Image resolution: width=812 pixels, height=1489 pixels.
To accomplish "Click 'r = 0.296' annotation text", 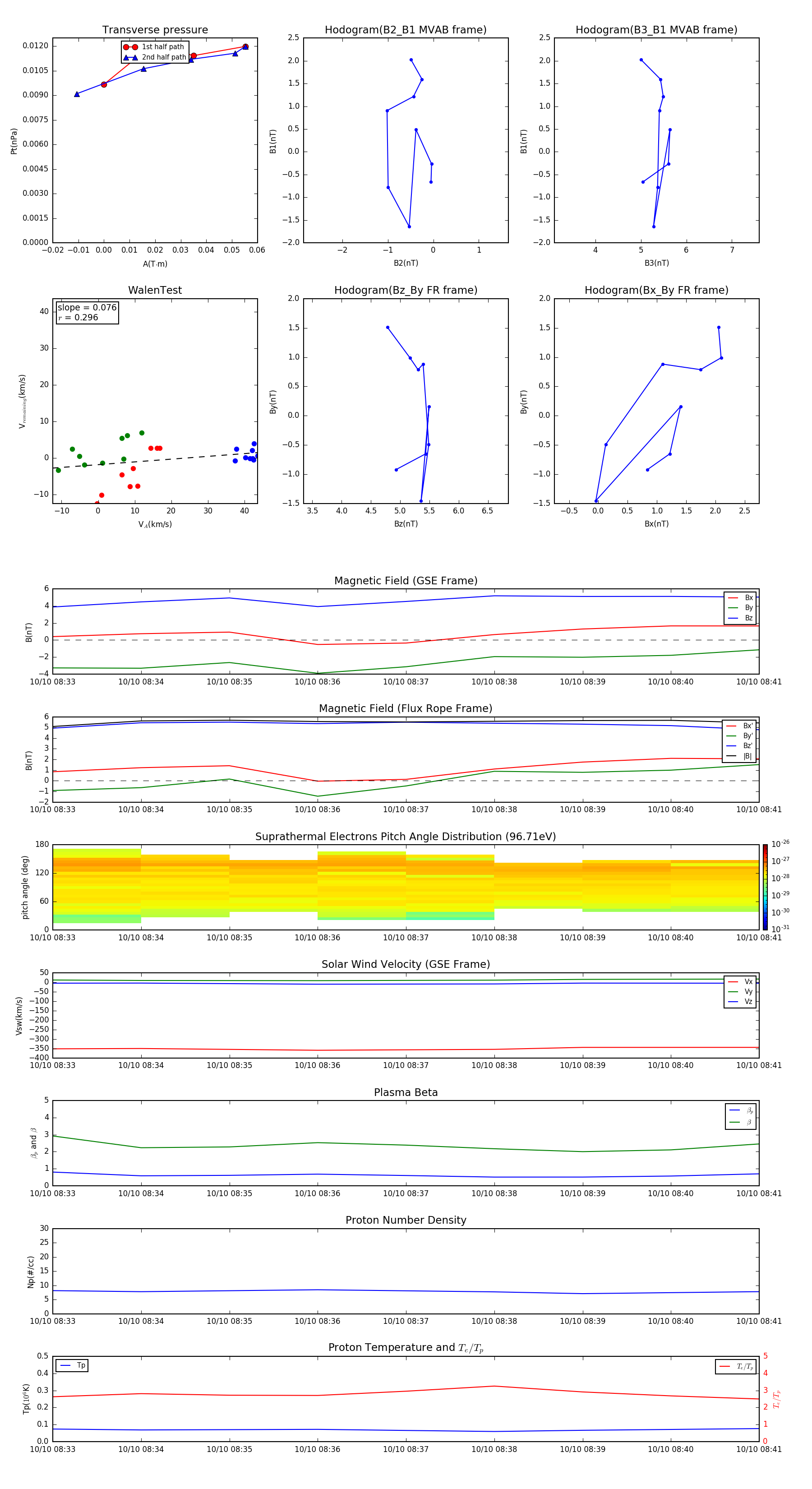I will pyautogui.click(x=78, y=317).
